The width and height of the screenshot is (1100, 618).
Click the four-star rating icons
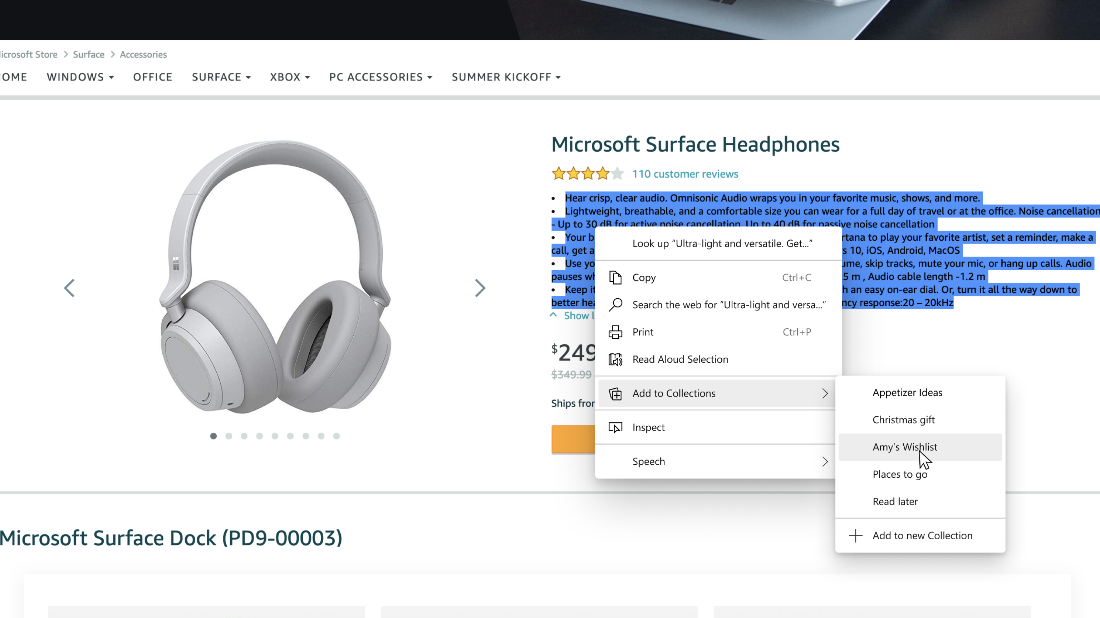tap(587, 173)
